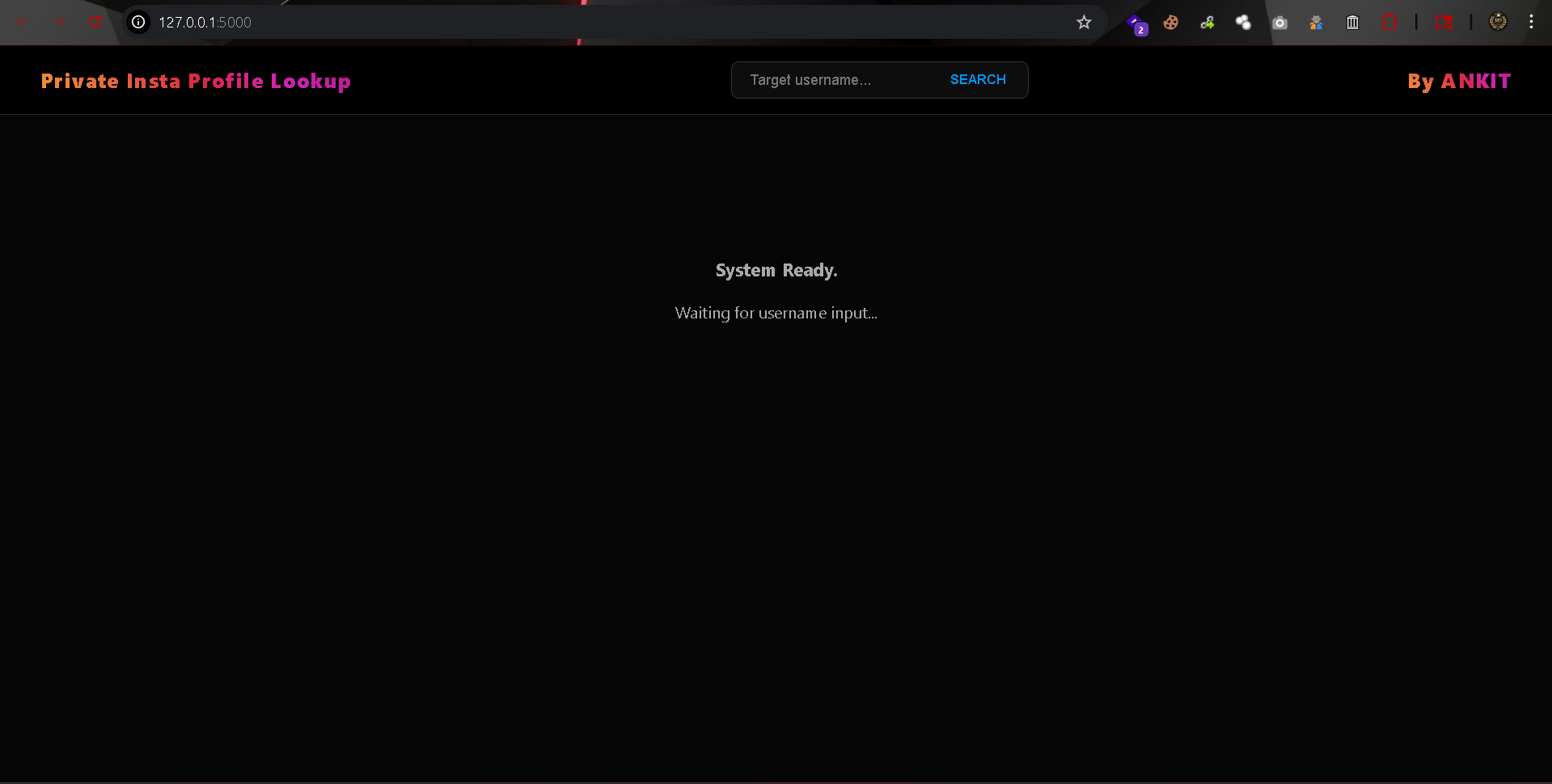1552x784 pixels.
Task: Open the browser three-dot menu
Action: tap(1531, 22)
